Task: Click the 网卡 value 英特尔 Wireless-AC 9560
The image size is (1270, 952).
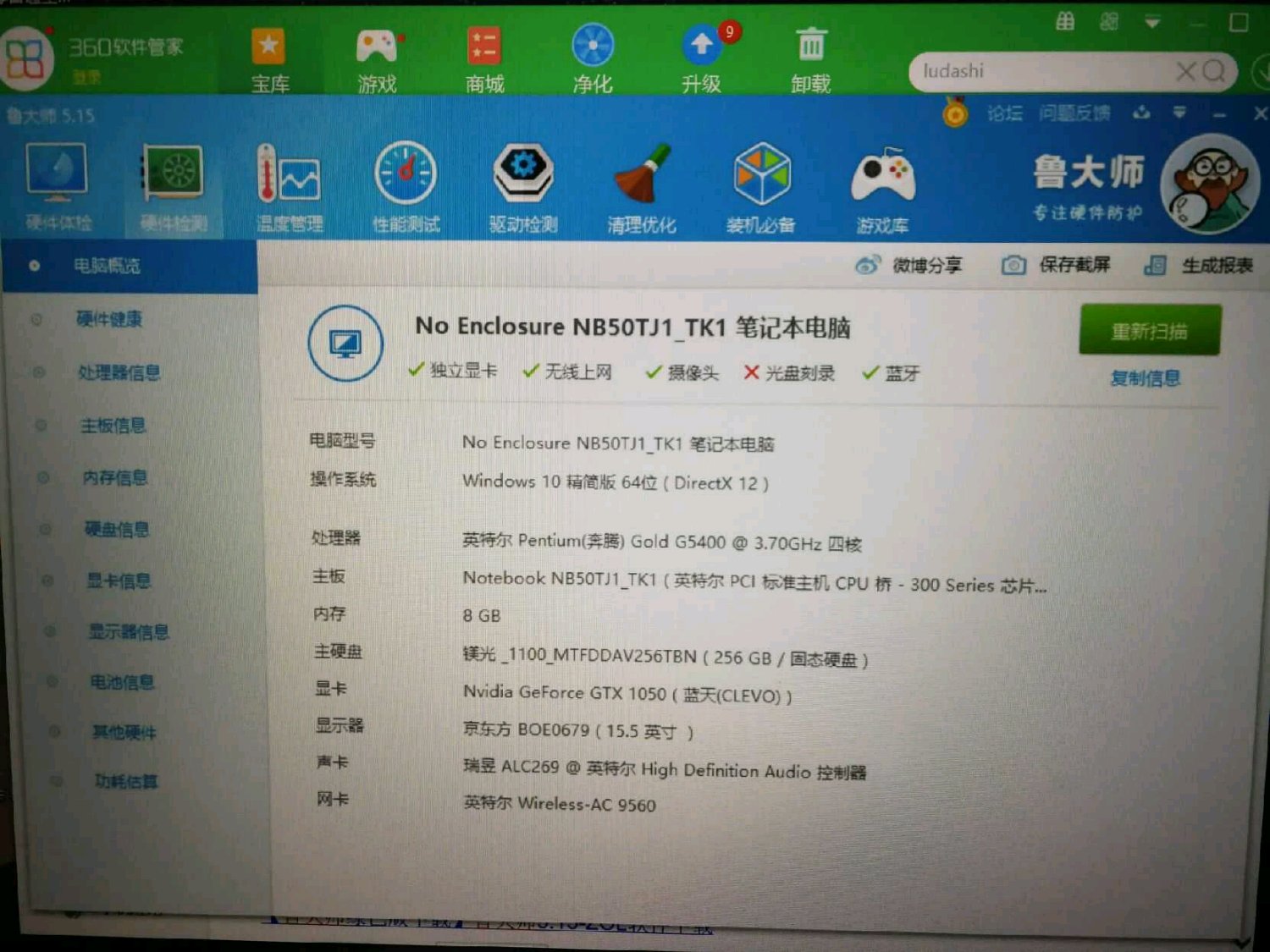Action: click(x=560, y=803)
